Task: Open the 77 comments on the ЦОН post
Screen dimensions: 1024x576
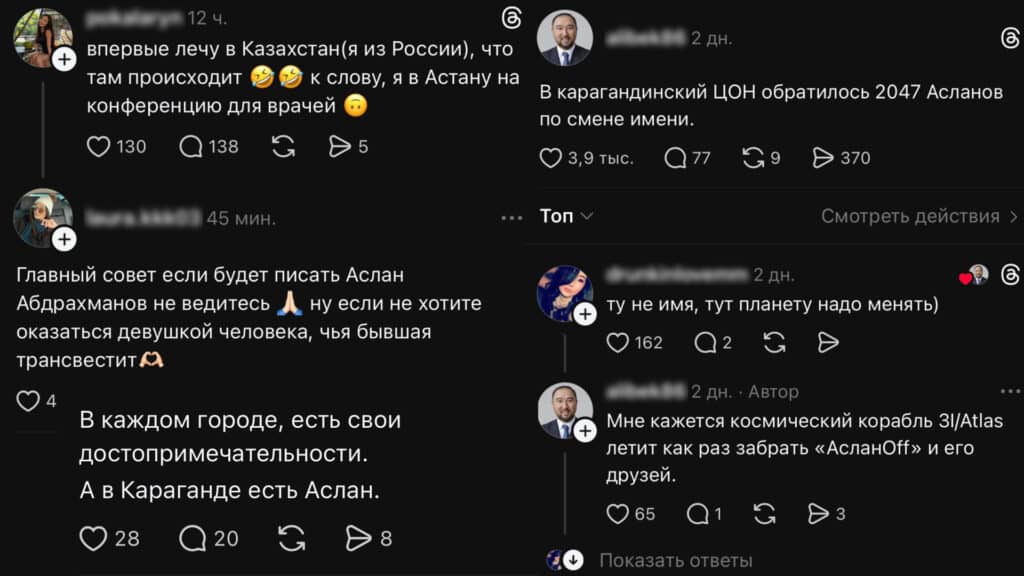Action: coord(676,157)
